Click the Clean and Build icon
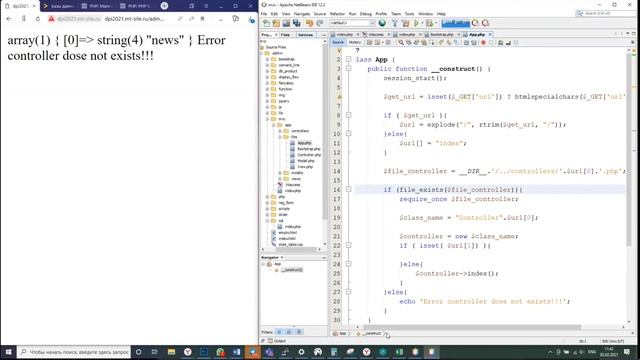Viewport: 640px width, 360px height. click(x=405, y=23)
